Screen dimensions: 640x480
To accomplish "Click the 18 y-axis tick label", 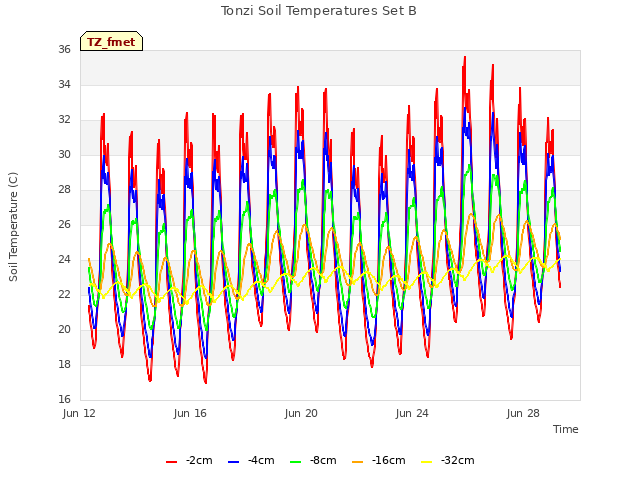I will (64, 364).
